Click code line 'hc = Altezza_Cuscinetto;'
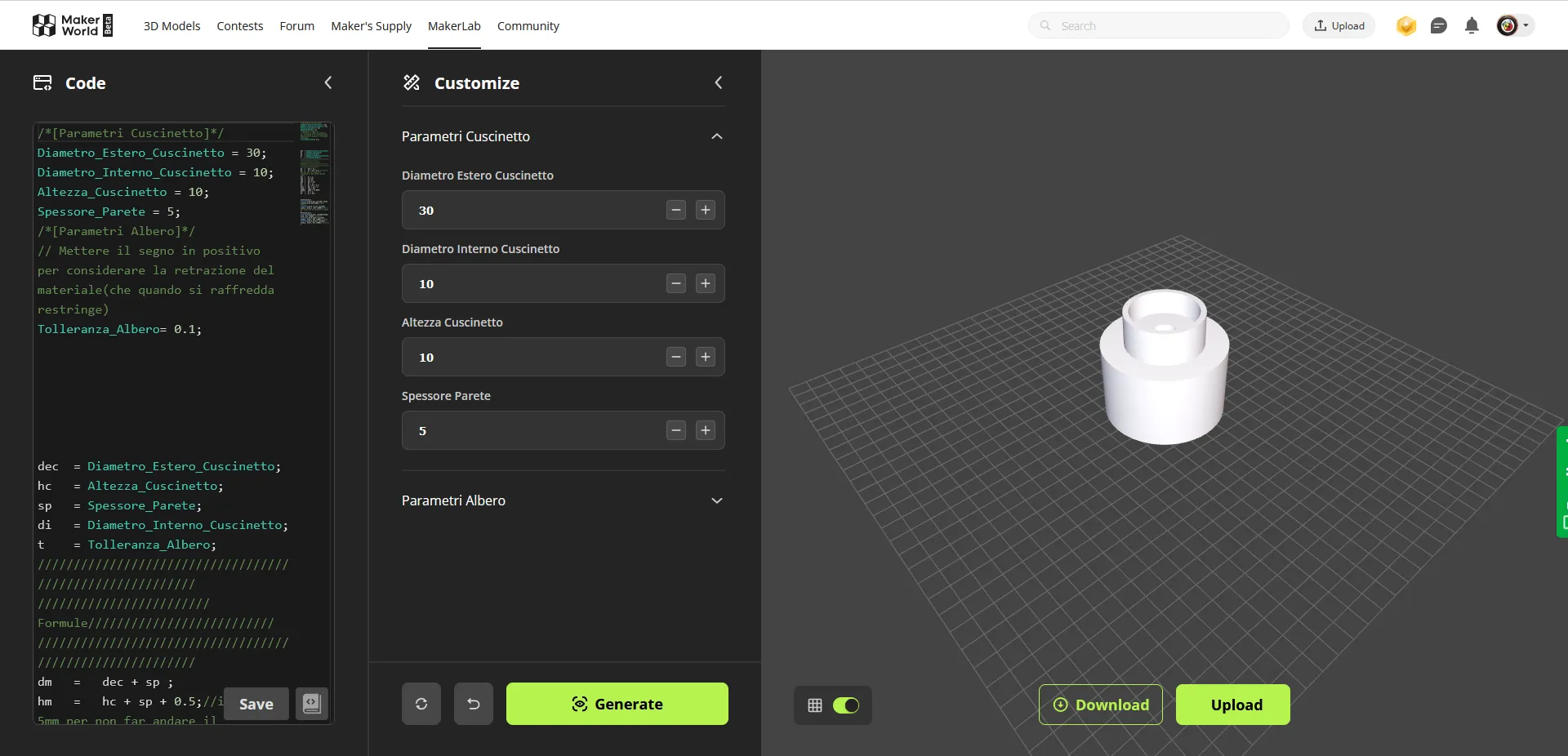This screenshot has width=1568, height=756. (131, 486)
